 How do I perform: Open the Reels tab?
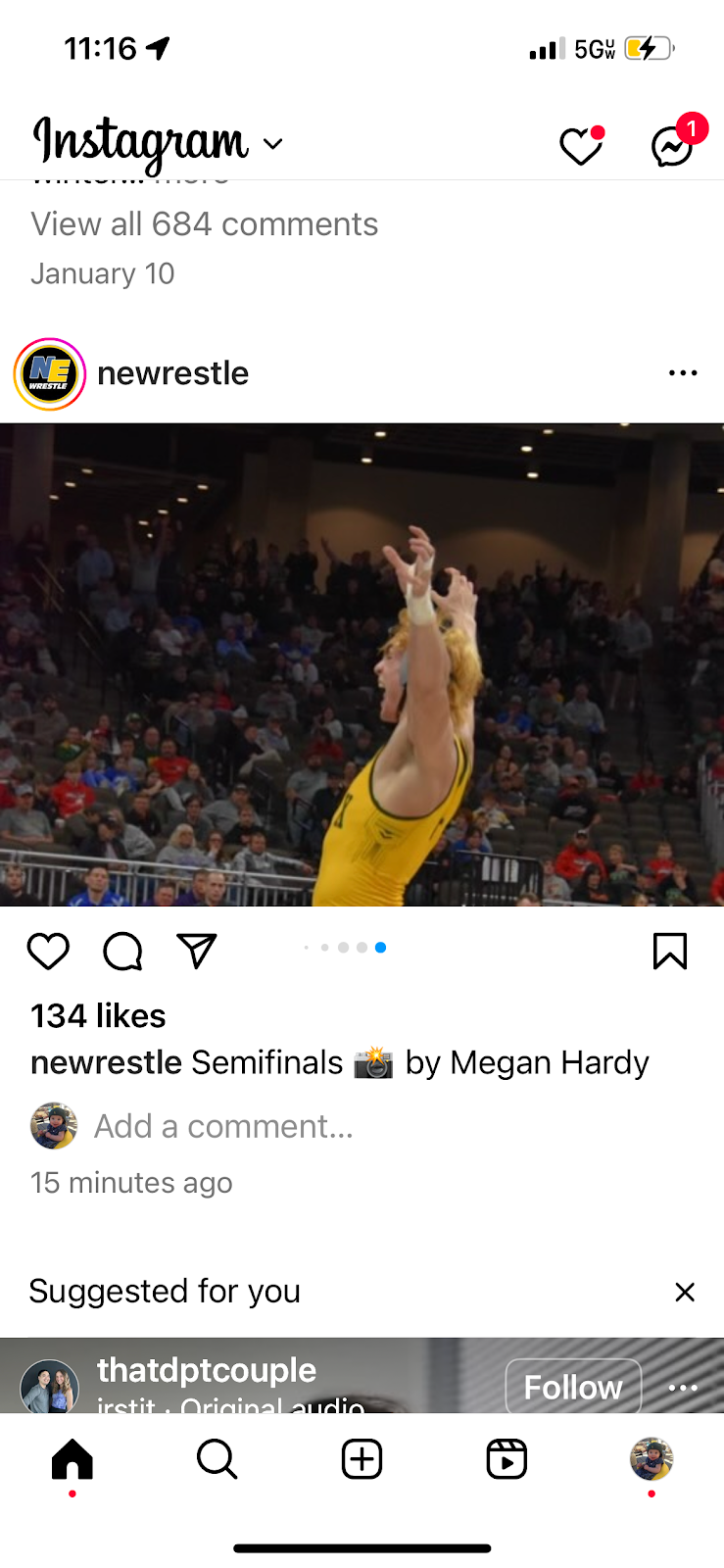pos(507,1459)
